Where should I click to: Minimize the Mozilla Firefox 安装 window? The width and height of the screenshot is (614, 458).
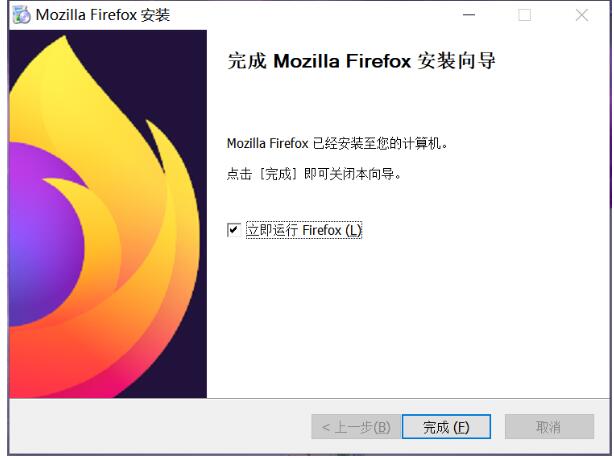click(x=469, y=15)
